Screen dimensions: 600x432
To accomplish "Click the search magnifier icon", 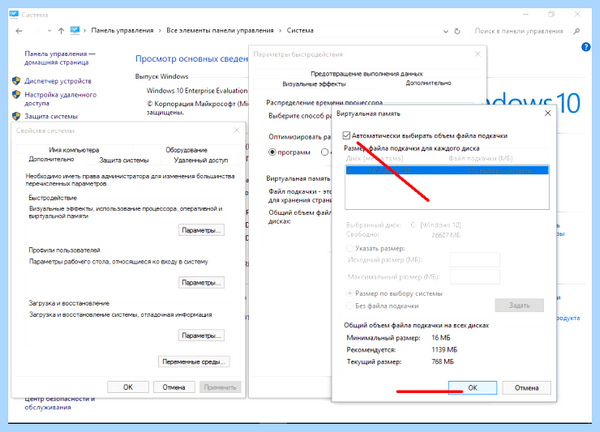I will pos(577,31).
